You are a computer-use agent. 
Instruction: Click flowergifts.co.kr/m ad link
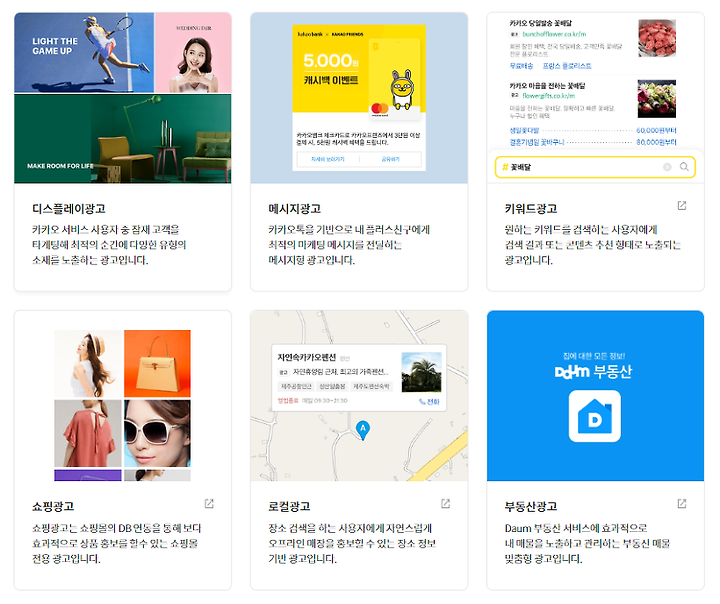[x=549, y=96]
